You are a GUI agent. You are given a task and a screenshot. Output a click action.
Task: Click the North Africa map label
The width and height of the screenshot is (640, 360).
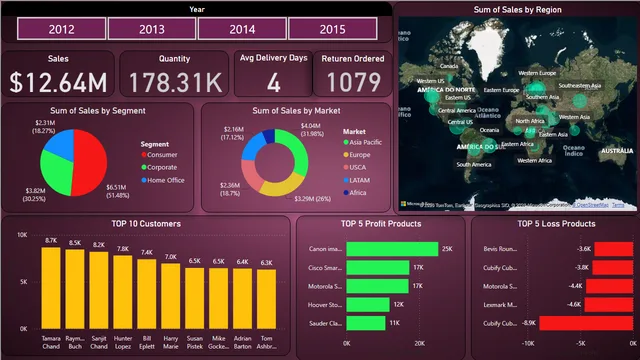click(x=530, y=121)
